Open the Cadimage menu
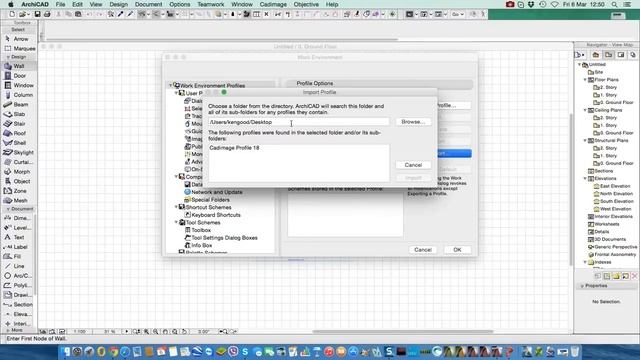This screenshot has width=640, height=360. 273,4
